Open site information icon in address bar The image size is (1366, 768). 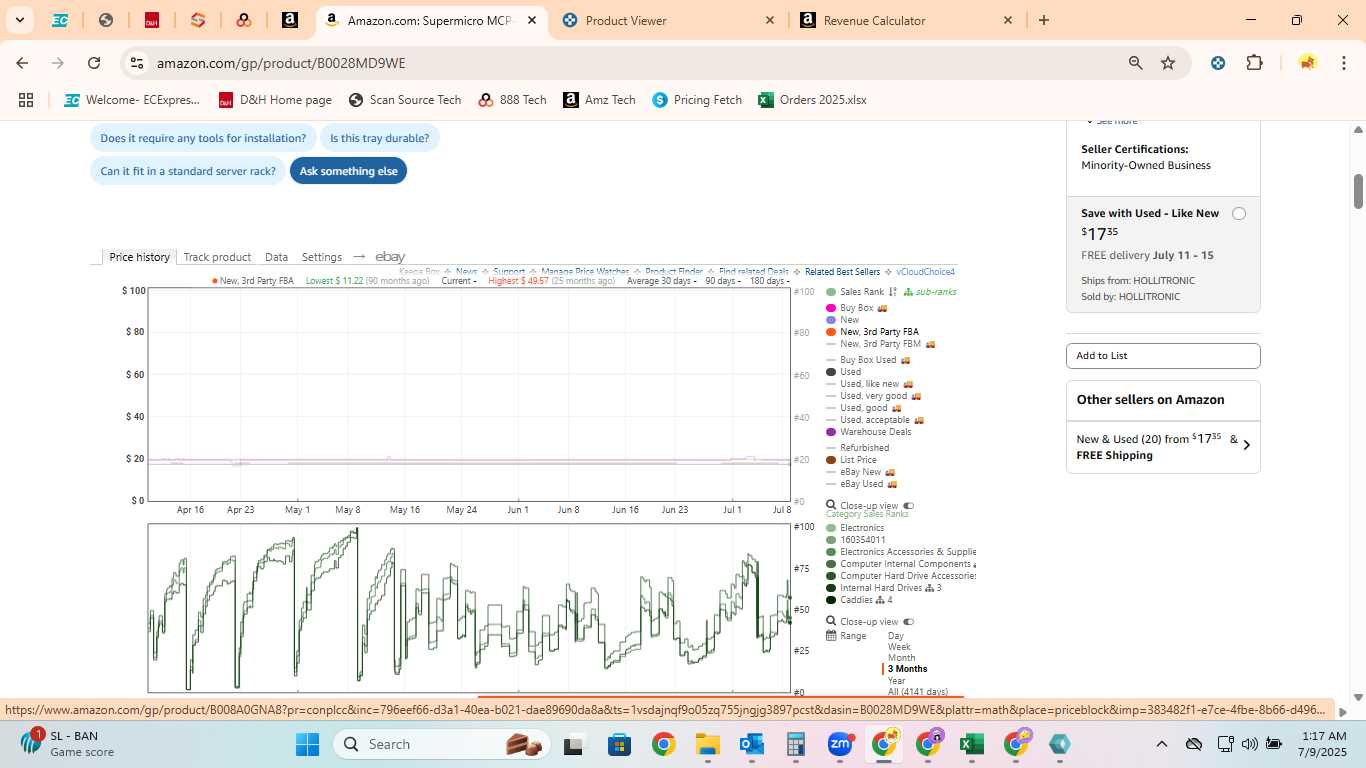pyautogui.click(x=137, y=63)
